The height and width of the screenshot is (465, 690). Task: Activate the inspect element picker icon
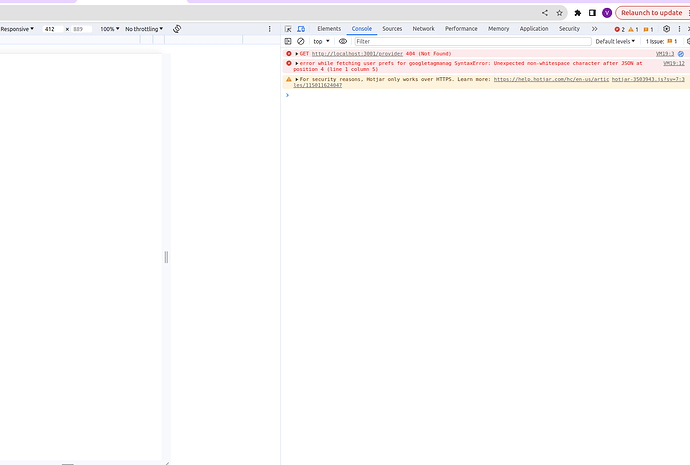(x=288, y=29)
